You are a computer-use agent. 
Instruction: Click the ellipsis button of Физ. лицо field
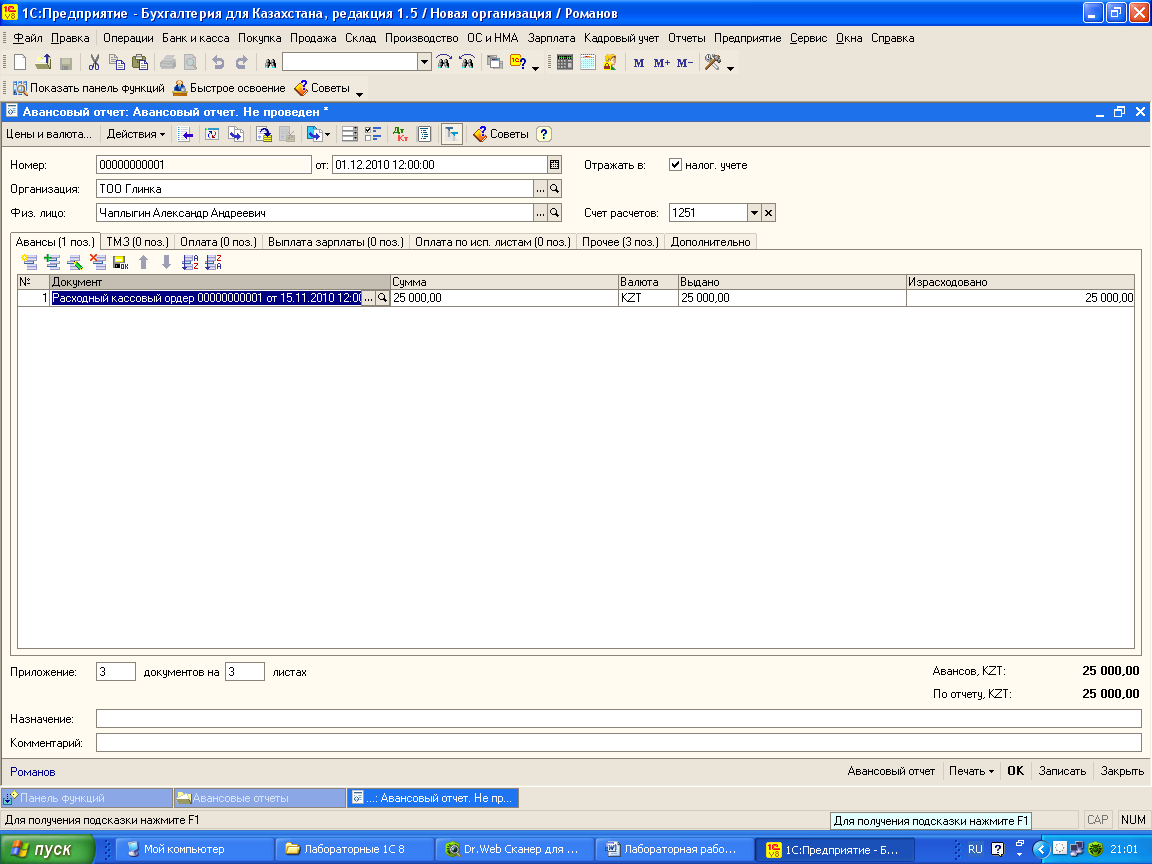click(x=540, y=213)
